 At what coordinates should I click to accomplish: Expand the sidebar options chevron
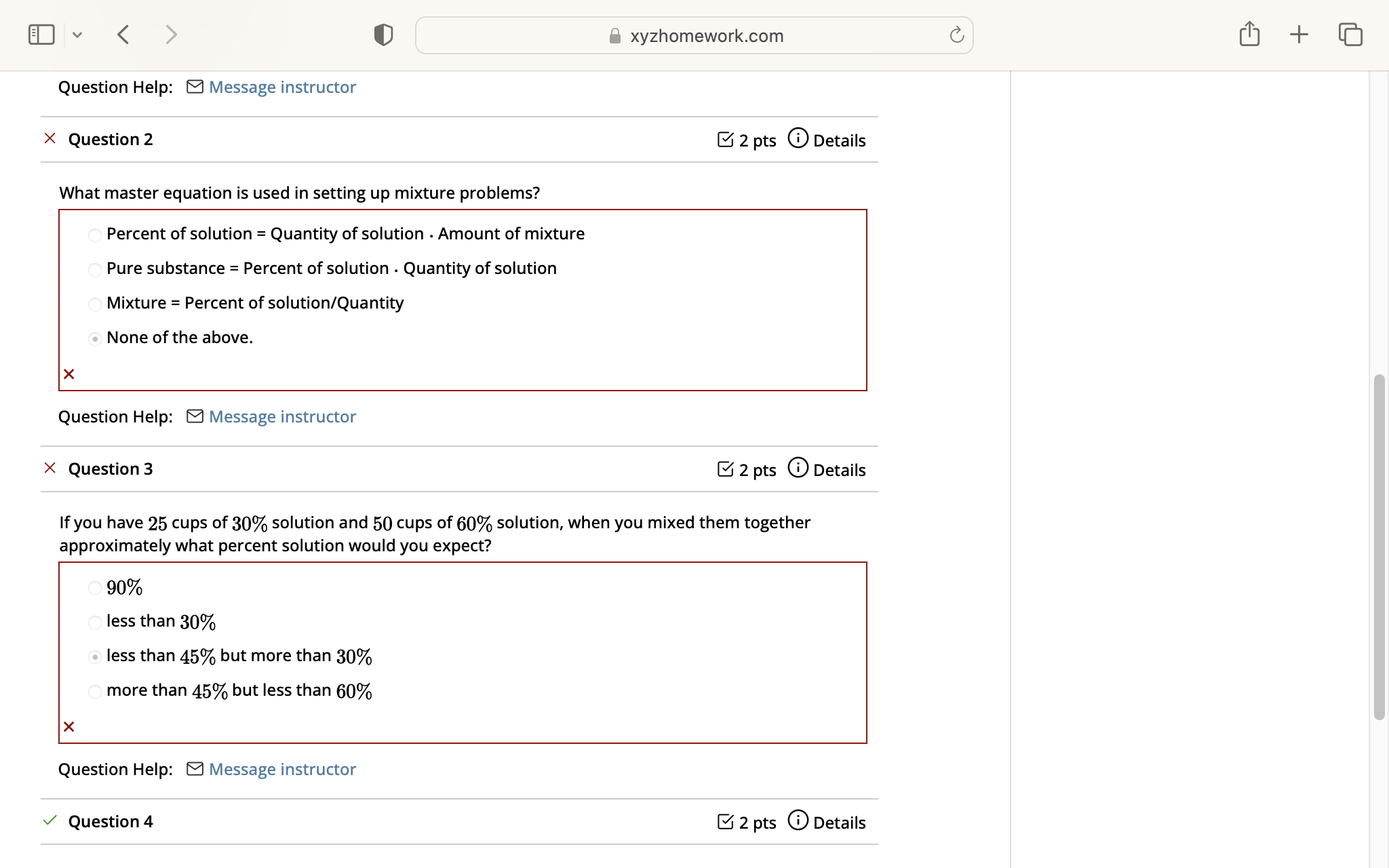coord(77,34)
